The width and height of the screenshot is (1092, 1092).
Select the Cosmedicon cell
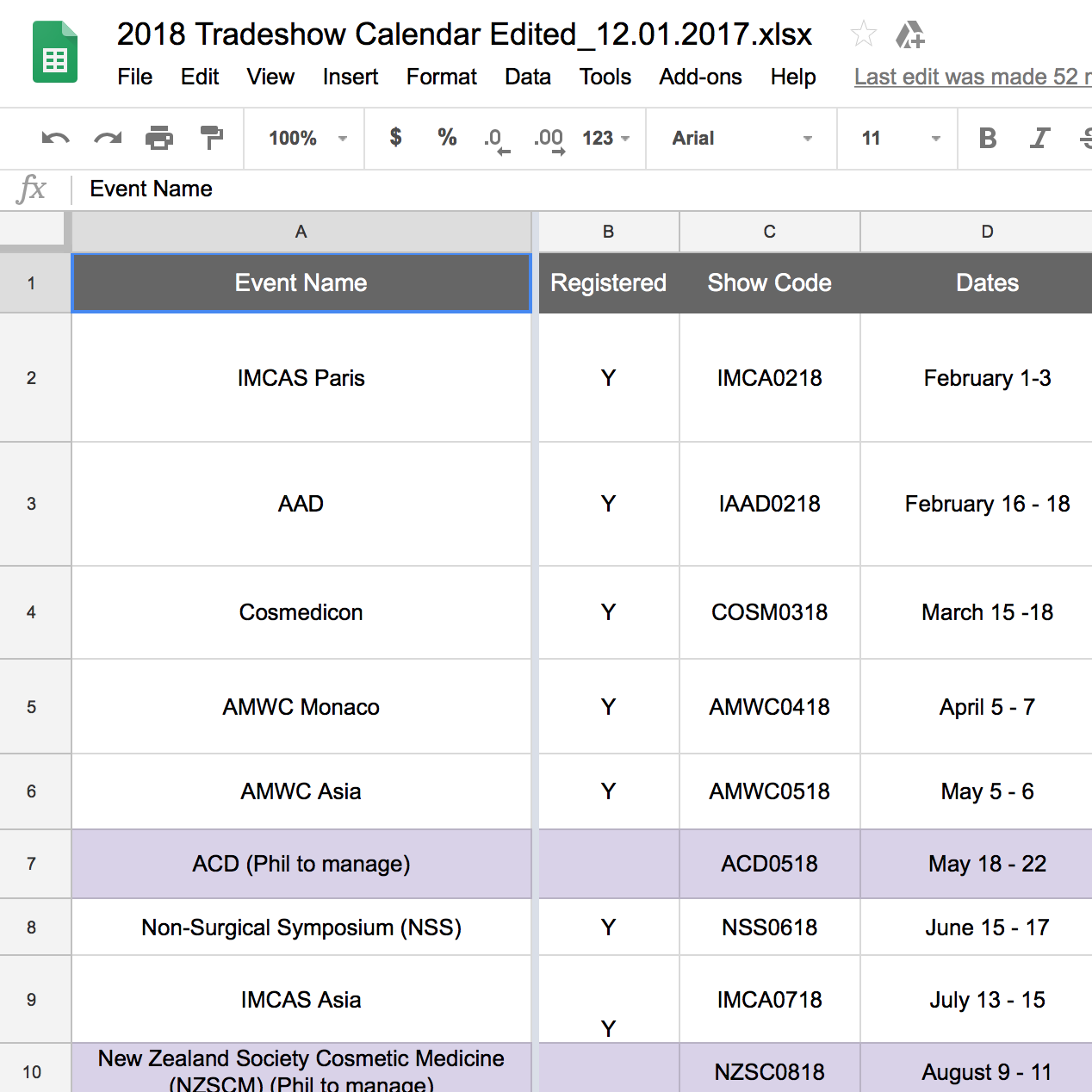point(301,612)
